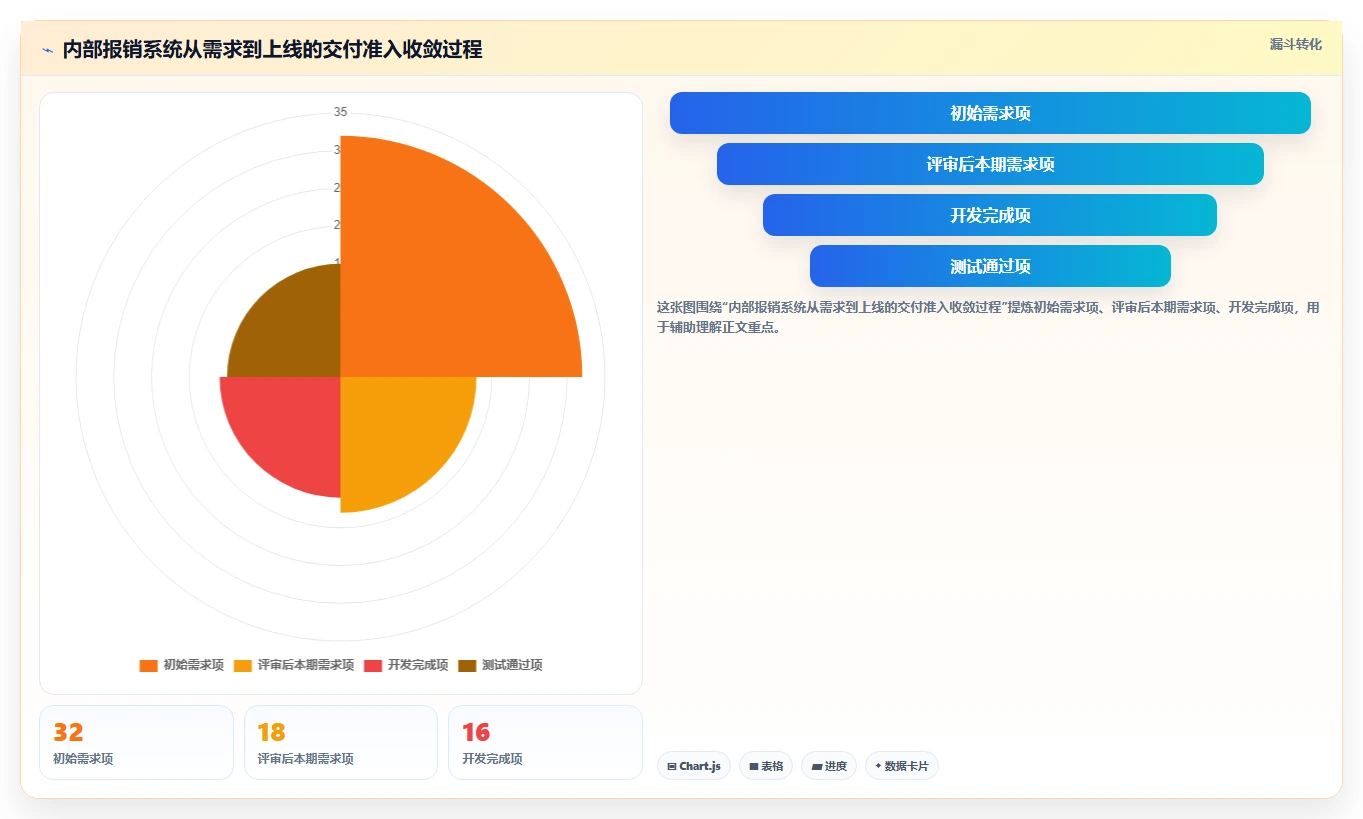Click the 漏斗转化 label in header

coord(1295,44)
